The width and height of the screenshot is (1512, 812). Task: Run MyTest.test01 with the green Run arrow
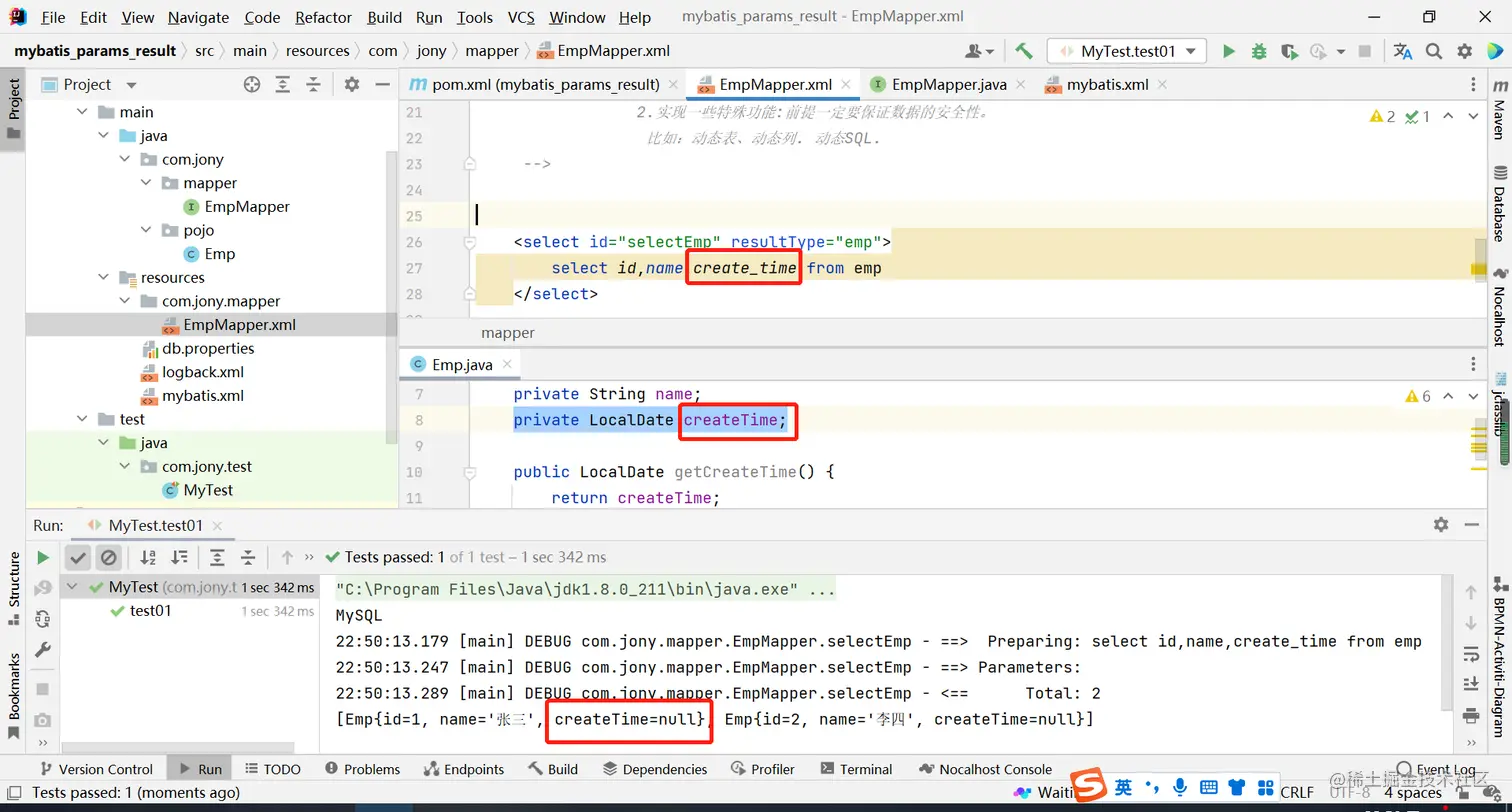1229,51
